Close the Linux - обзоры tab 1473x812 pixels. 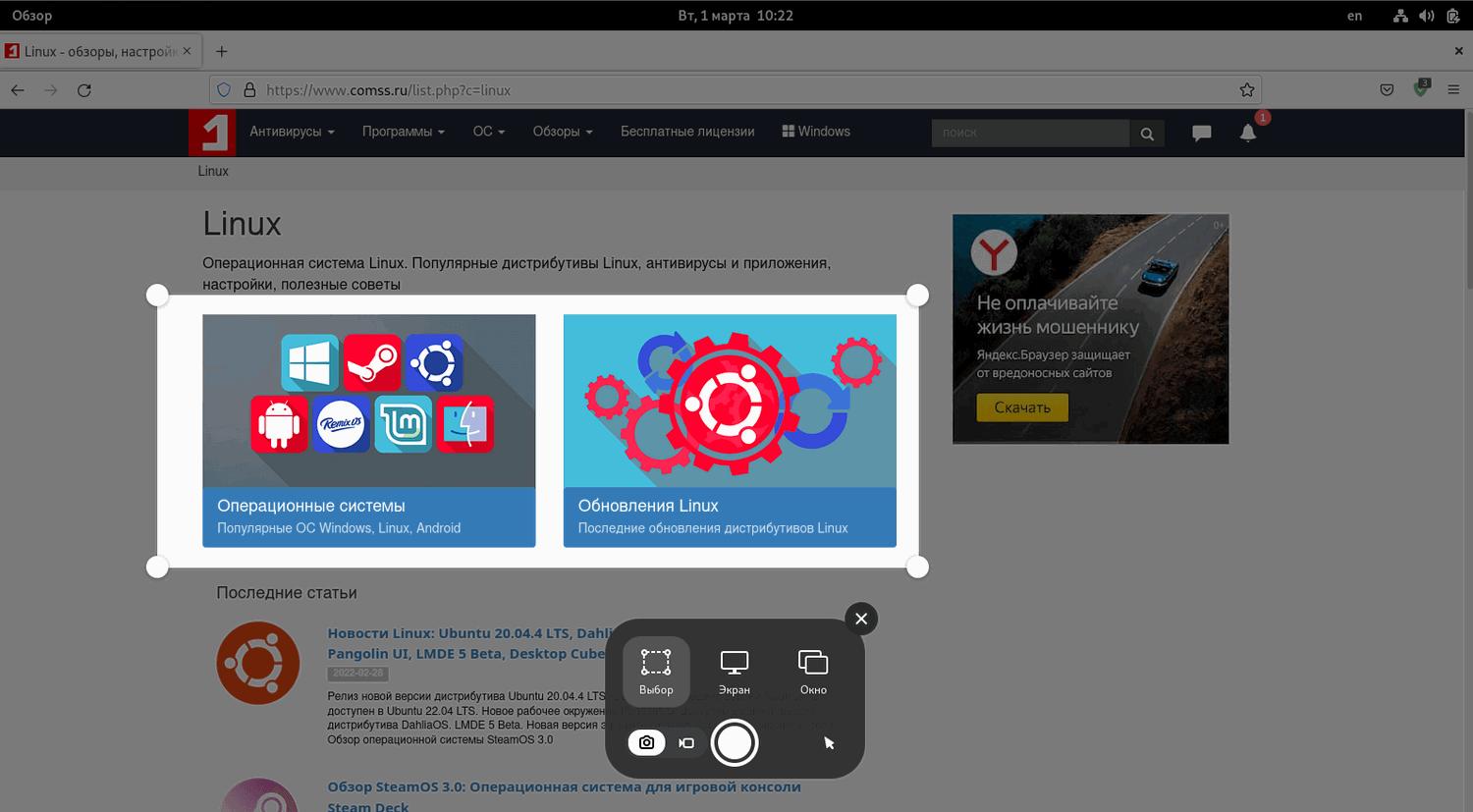[x=187, y=51]
